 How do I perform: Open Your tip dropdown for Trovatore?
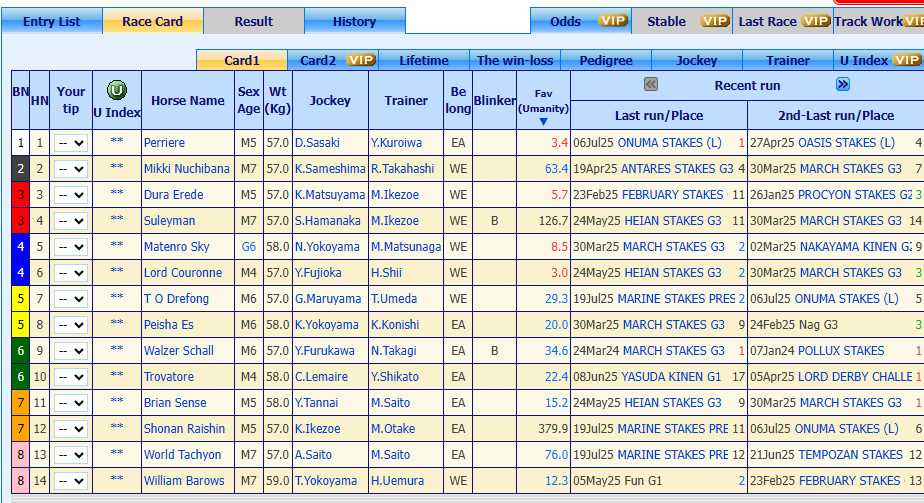pyautogui.click(x=71, y=377)
